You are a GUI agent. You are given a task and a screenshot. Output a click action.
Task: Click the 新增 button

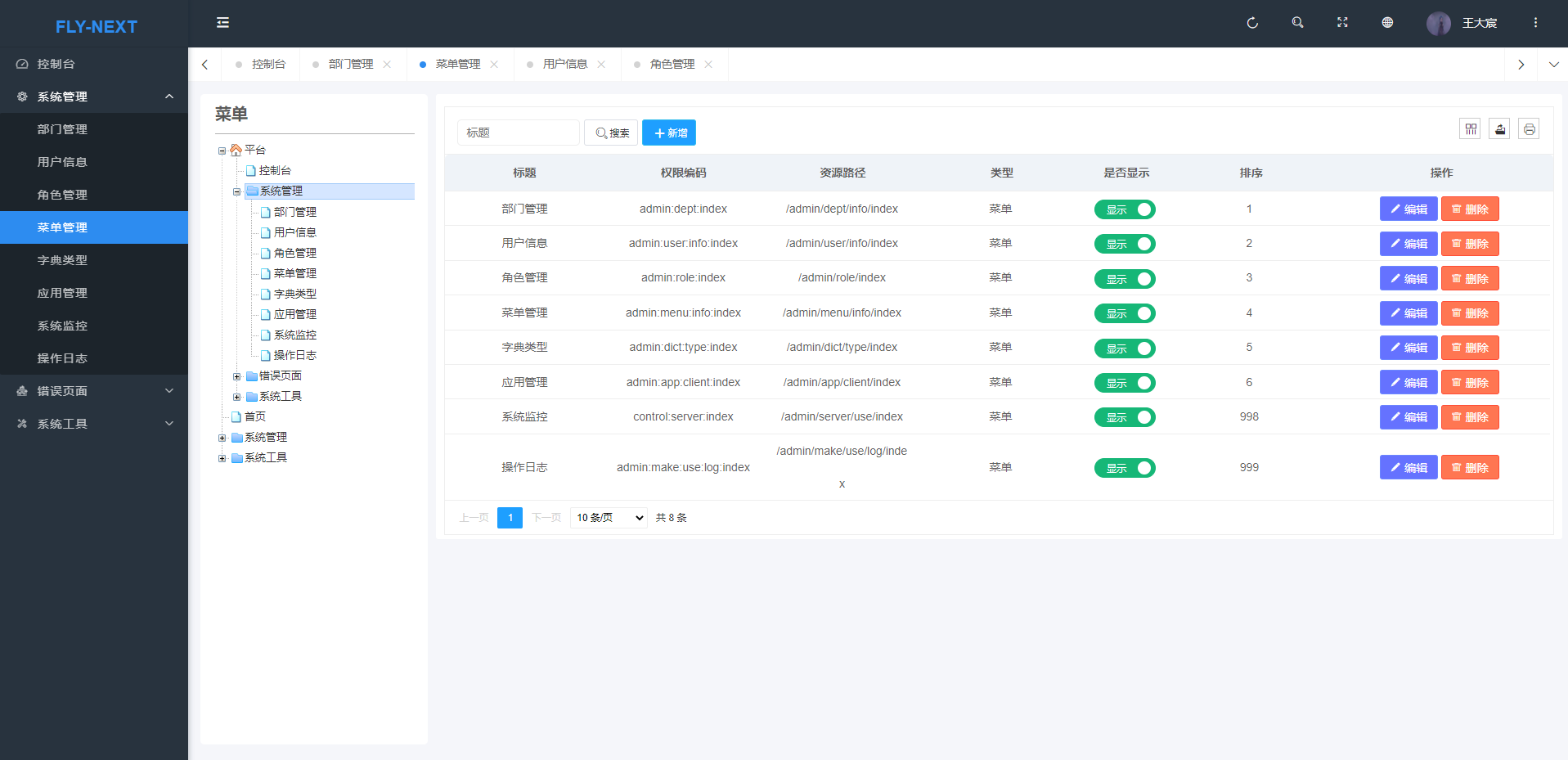(x=668, y=133)
